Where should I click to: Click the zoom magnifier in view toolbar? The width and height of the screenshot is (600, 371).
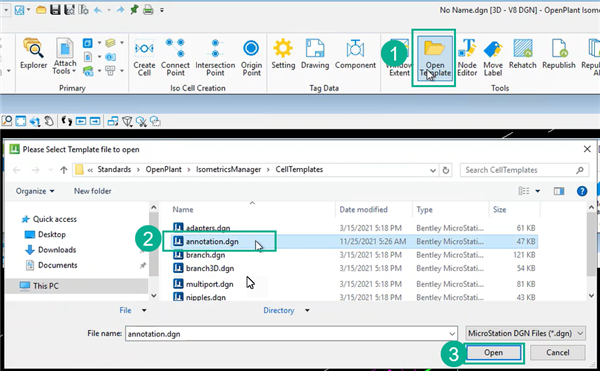coord(7,121)
